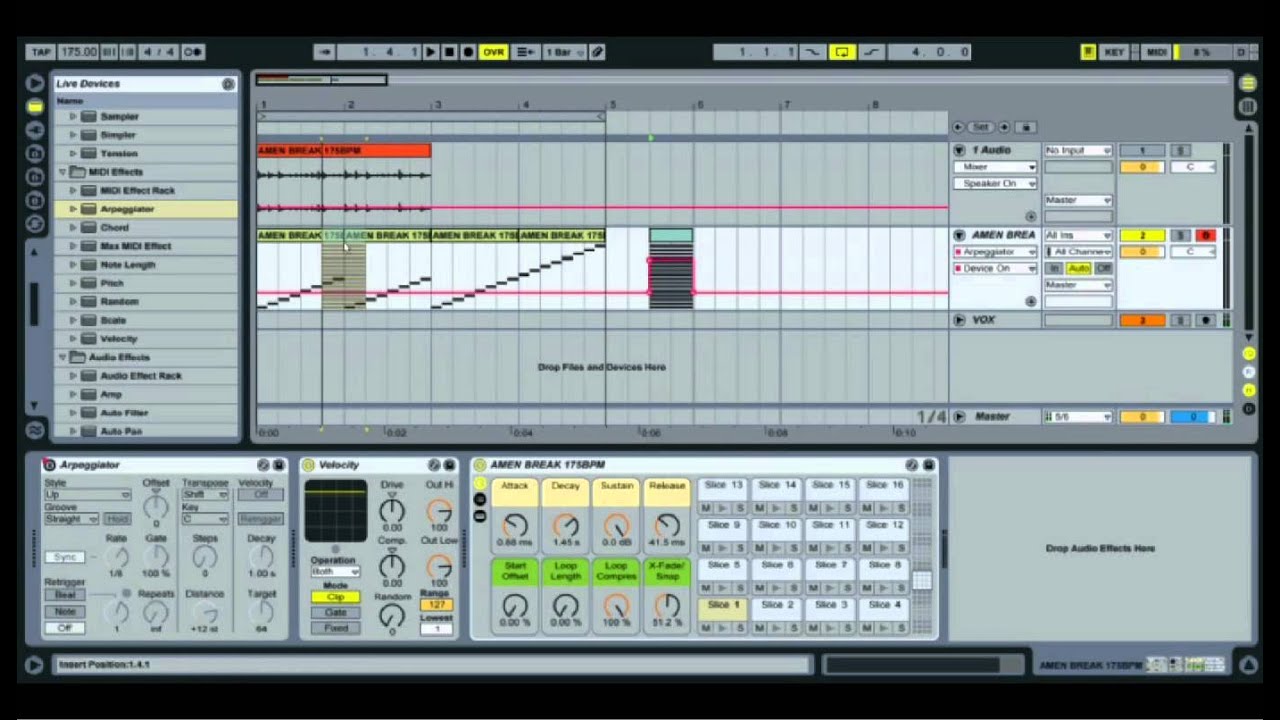The height and width of the screenshot is (720, 1280).
Task: Toggle the OVR overdub switch
Action: click(493, 52)
